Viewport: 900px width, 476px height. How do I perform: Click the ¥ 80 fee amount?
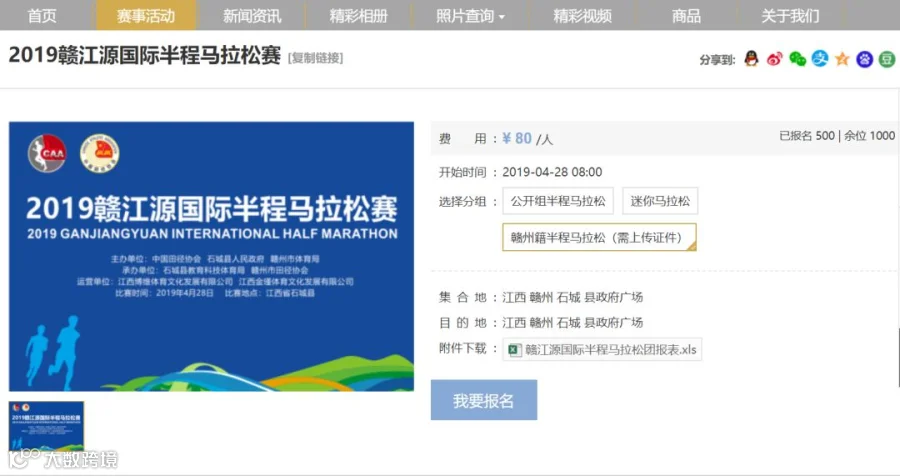517,138
